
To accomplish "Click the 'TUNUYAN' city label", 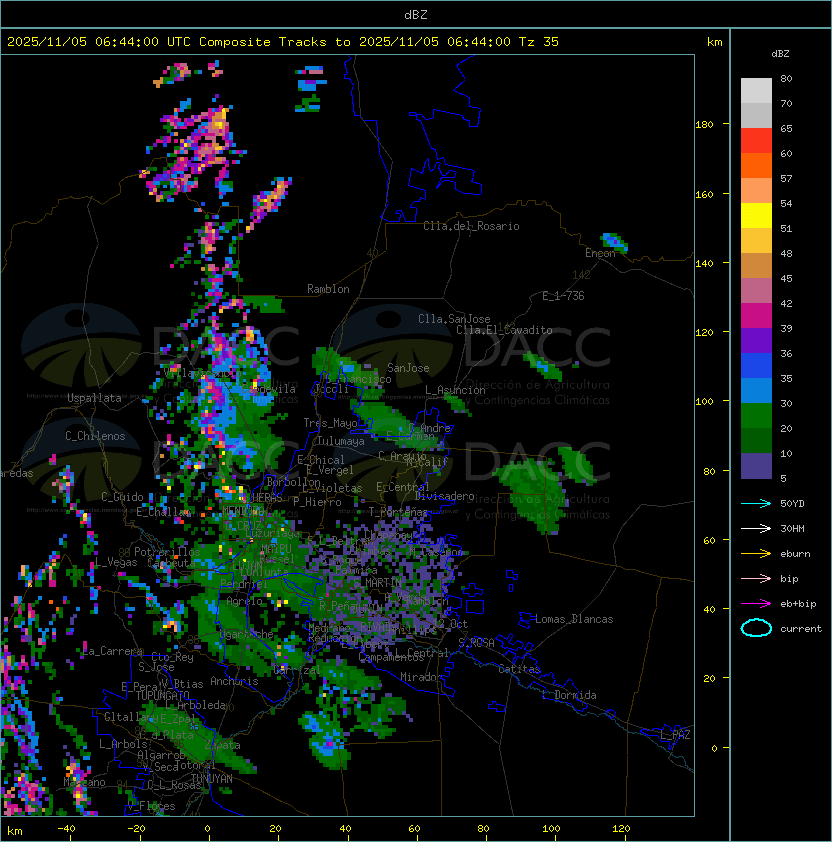I will (x=212, y=779).
